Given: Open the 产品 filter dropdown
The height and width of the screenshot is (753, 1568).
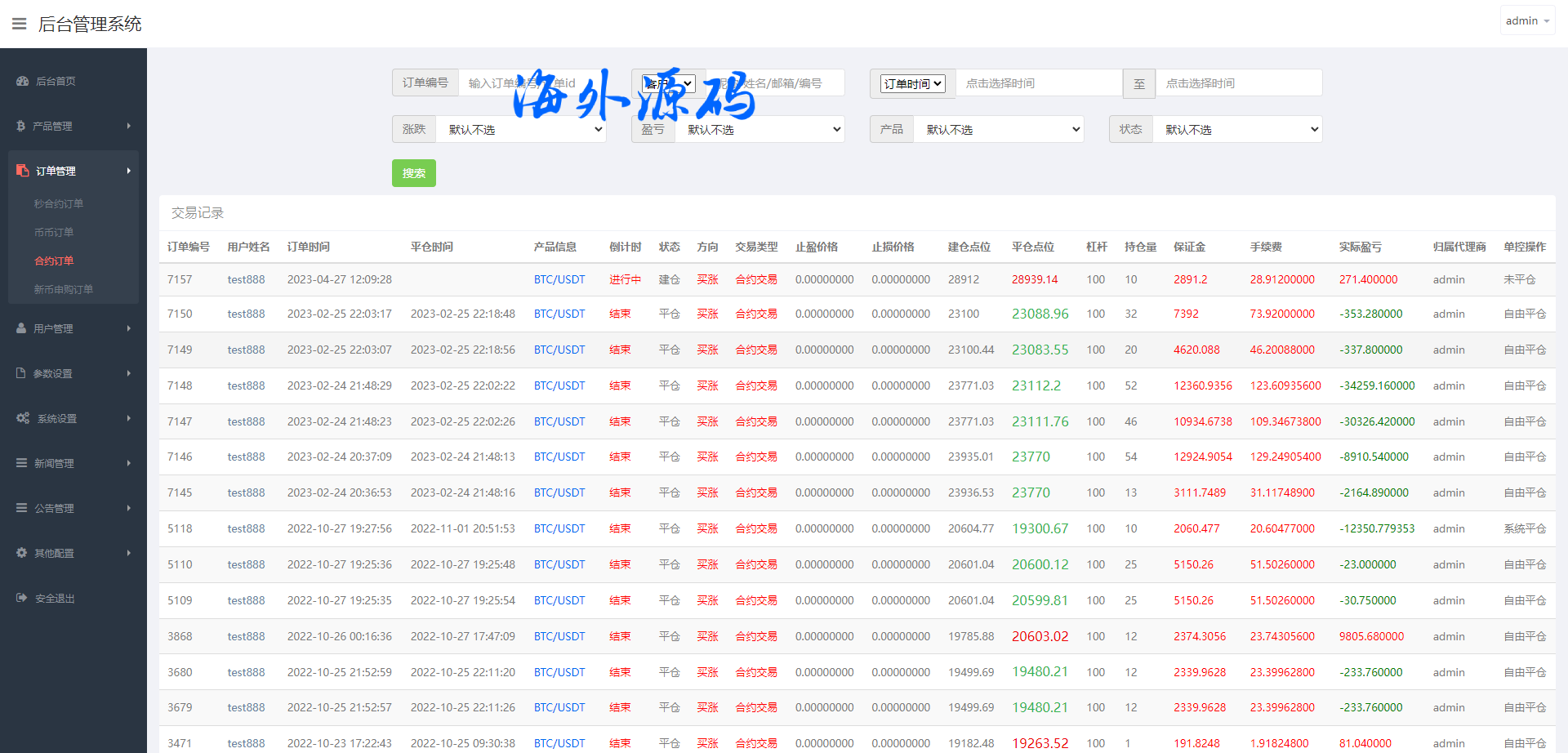Looking at the screenshot, I should (x=998, y=129).
